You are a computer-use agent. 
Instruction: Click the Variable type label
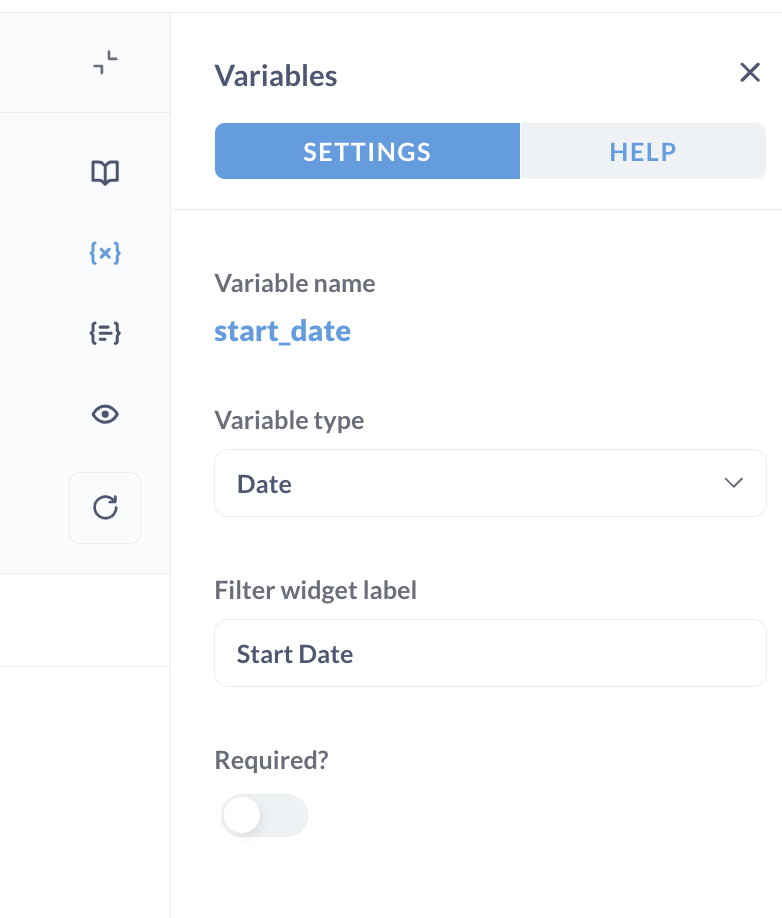tap(289, 420)
